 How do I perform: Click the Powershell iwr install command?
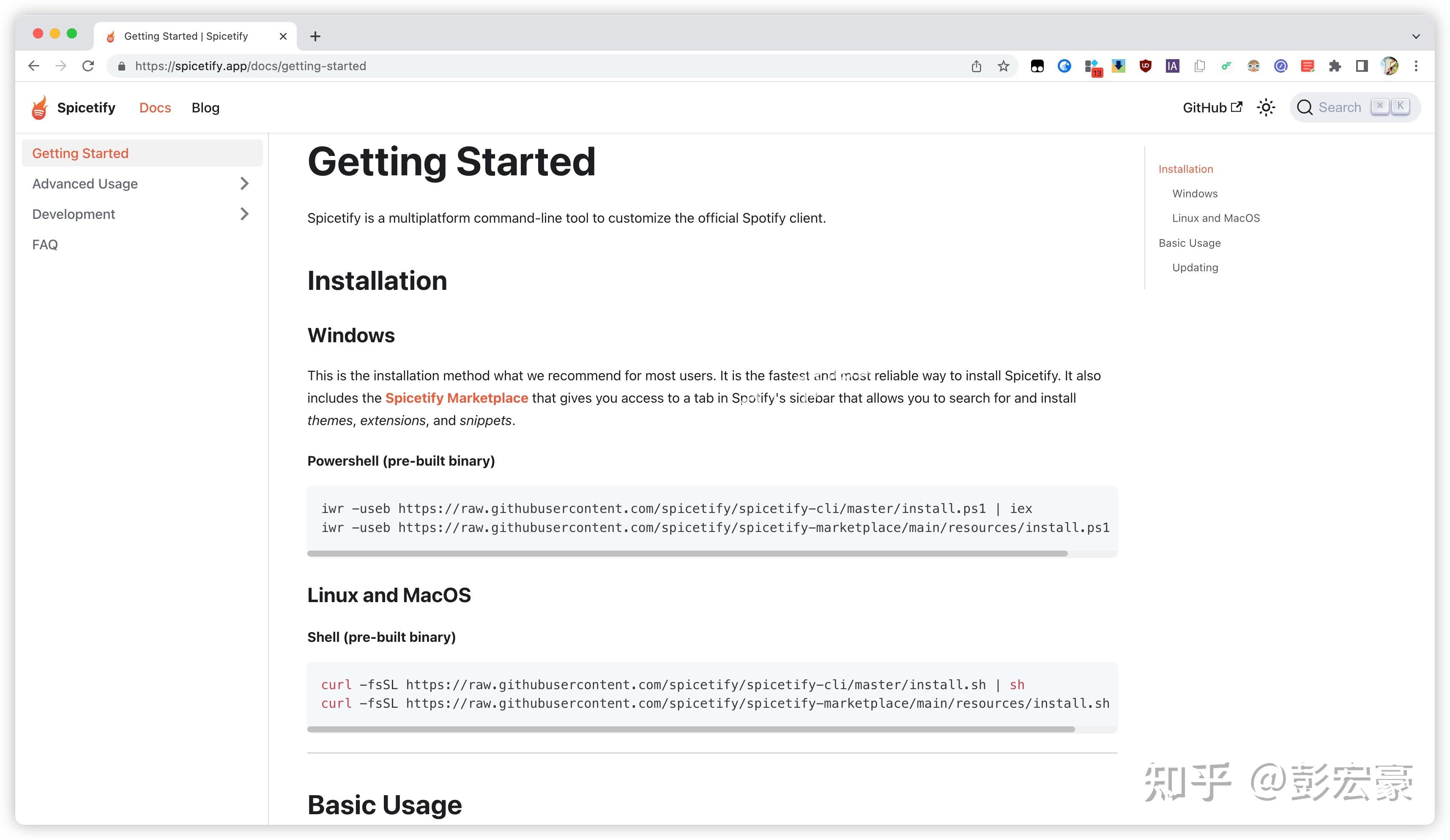(677, 508)
